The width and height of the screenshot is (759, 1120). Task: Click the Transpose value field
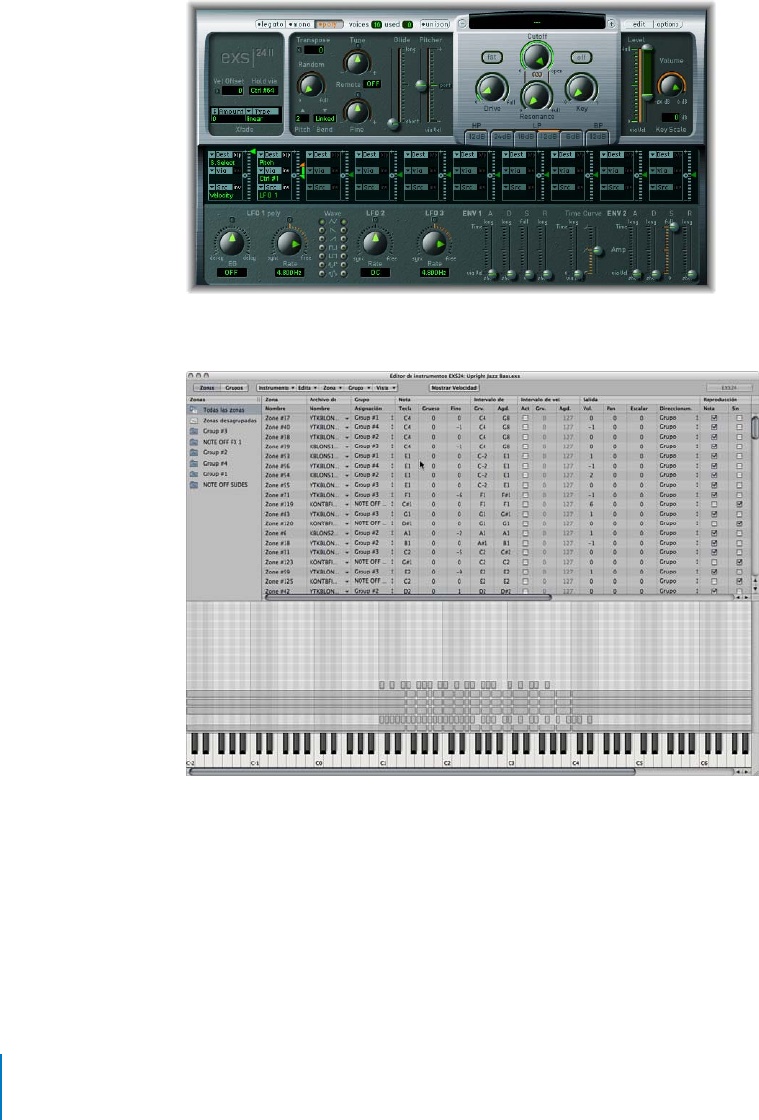314,50
